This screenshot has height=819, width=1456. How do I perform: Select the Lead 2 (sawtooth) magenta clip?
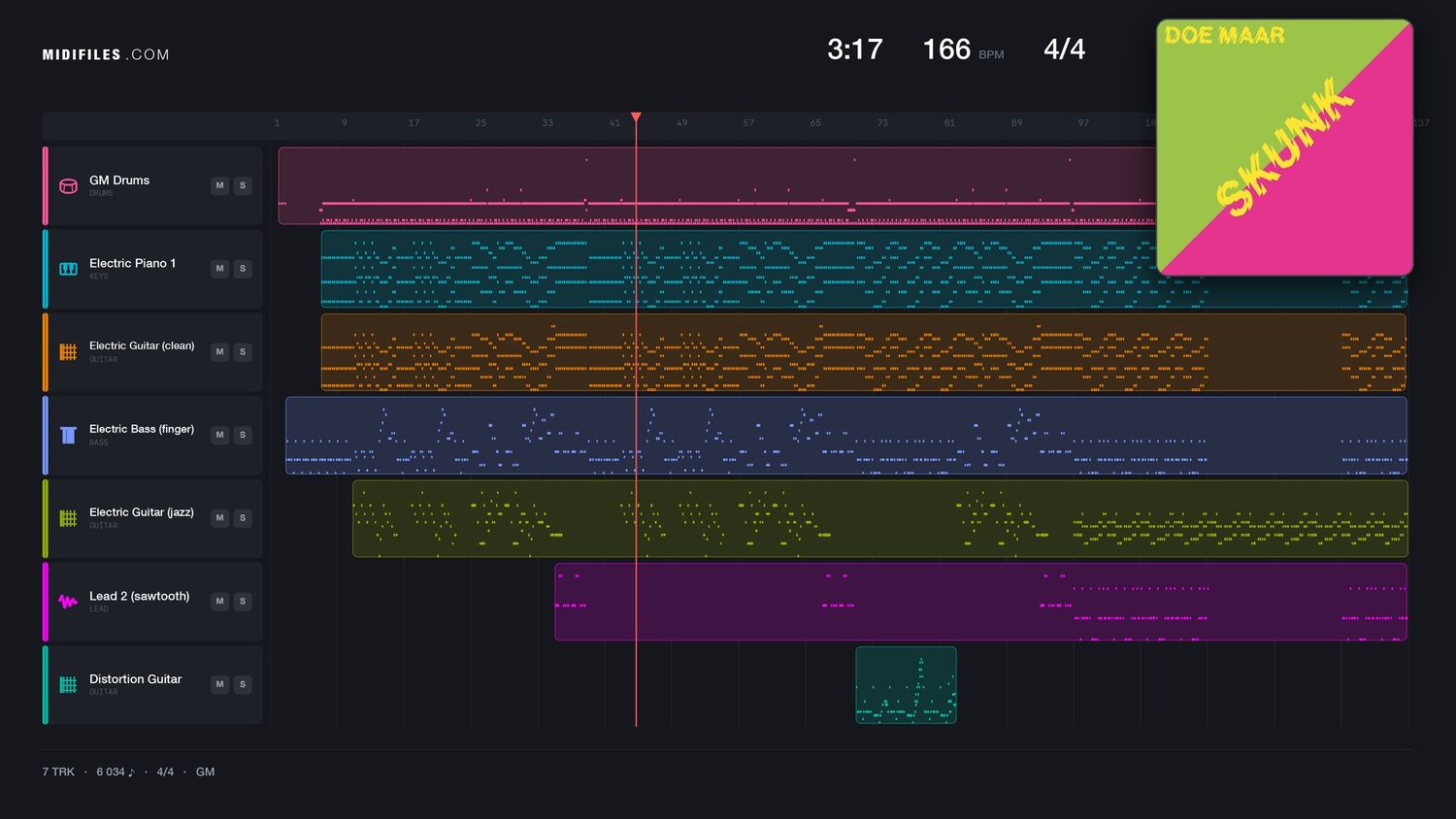pos(980,602)
